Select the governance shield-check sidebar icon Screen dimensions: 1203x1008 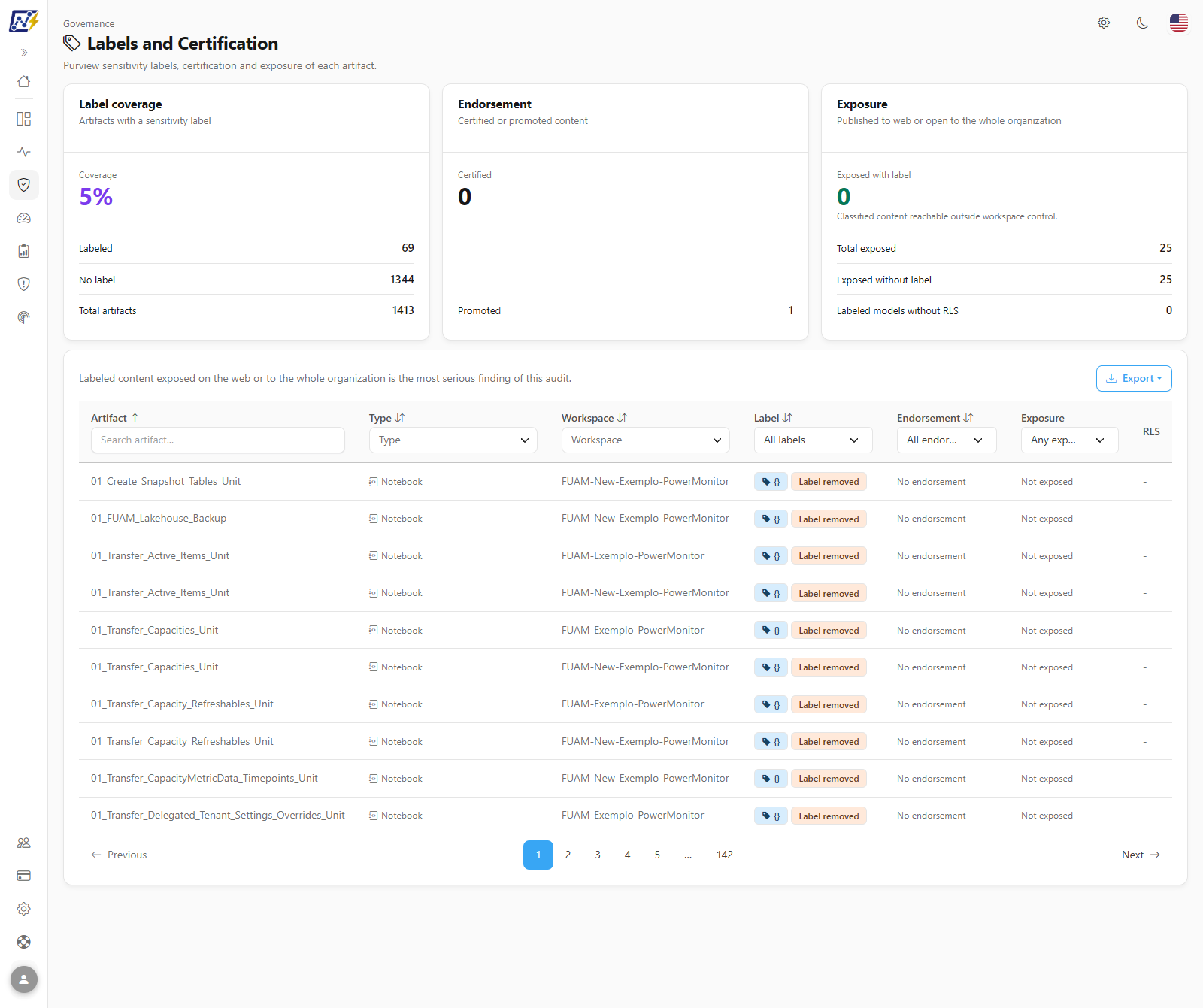click(x=24, y=185)
